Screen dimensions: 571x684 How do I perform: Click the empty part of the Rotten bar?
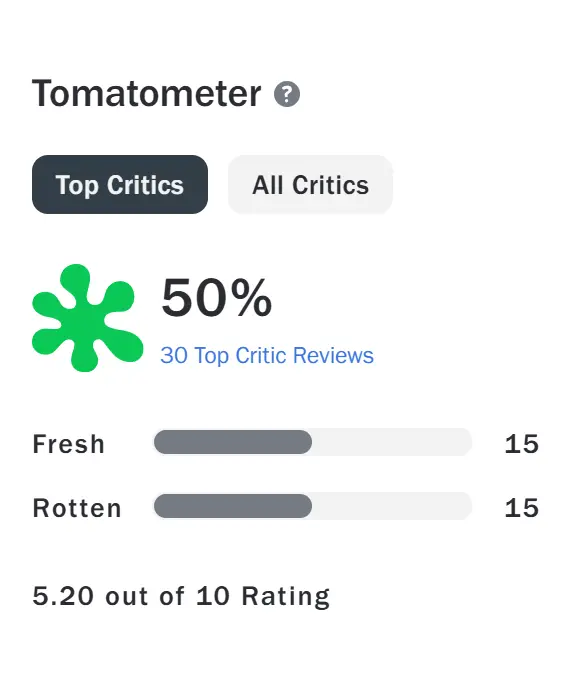coord(392,506)
